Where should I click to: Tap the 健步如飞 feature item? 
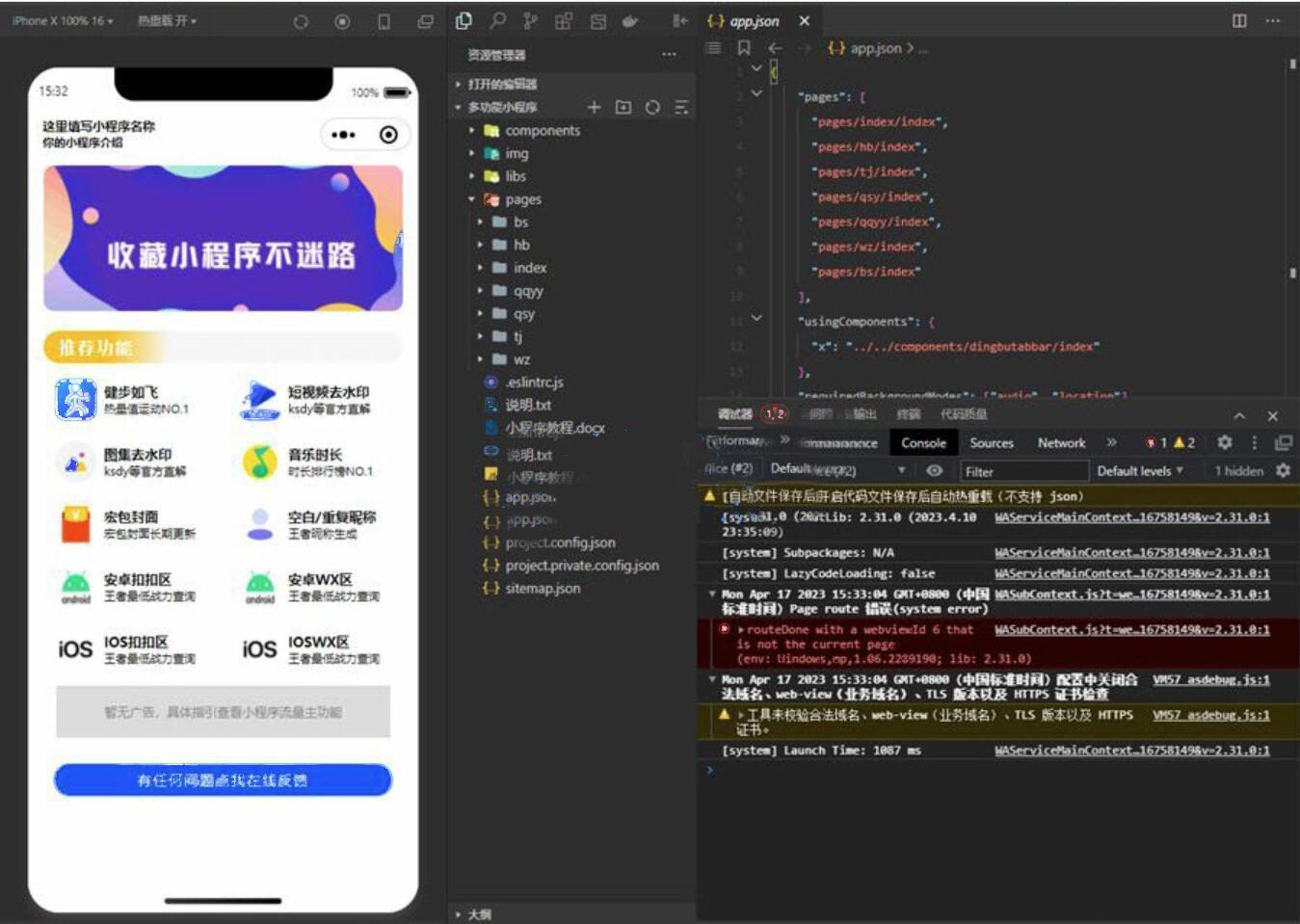pos(123,400)
